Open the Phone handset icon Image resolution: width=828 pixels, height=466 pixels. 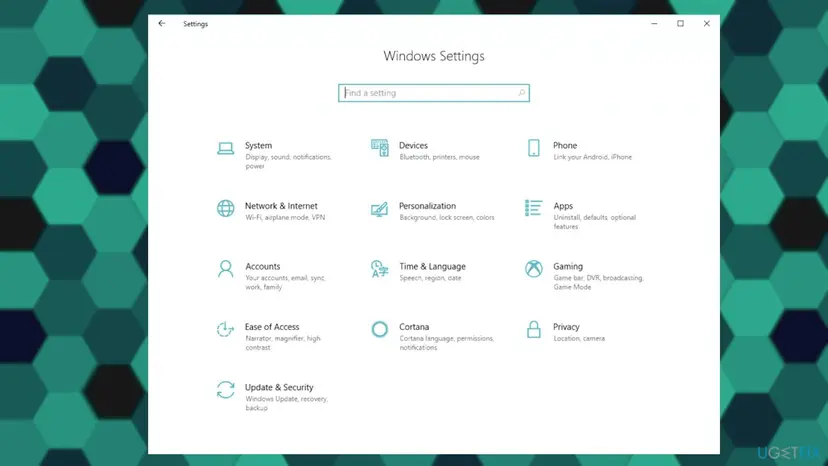tap(534, 148)
